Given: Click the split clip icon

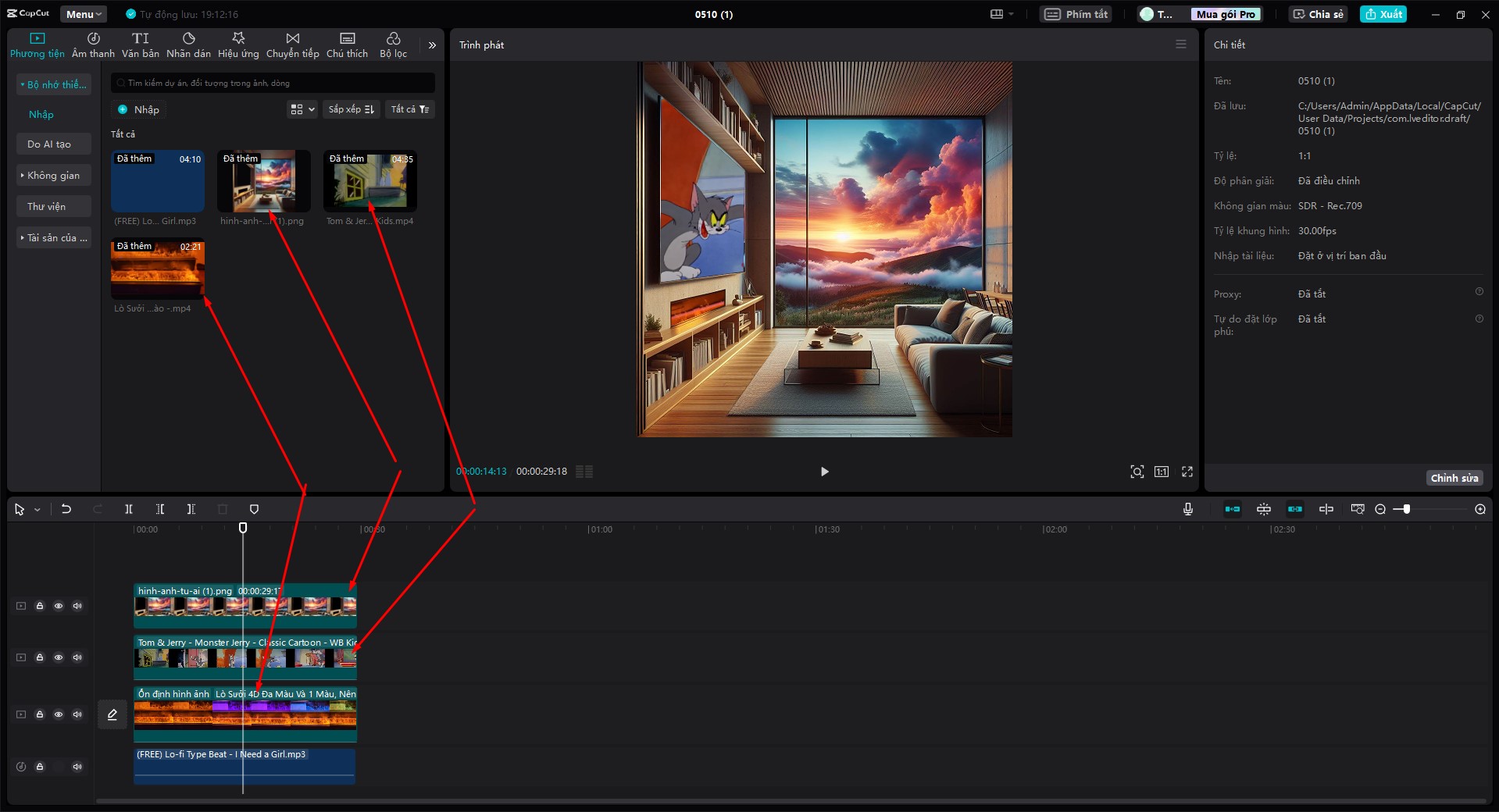Looking at the screenshot, I should [129, 509].
